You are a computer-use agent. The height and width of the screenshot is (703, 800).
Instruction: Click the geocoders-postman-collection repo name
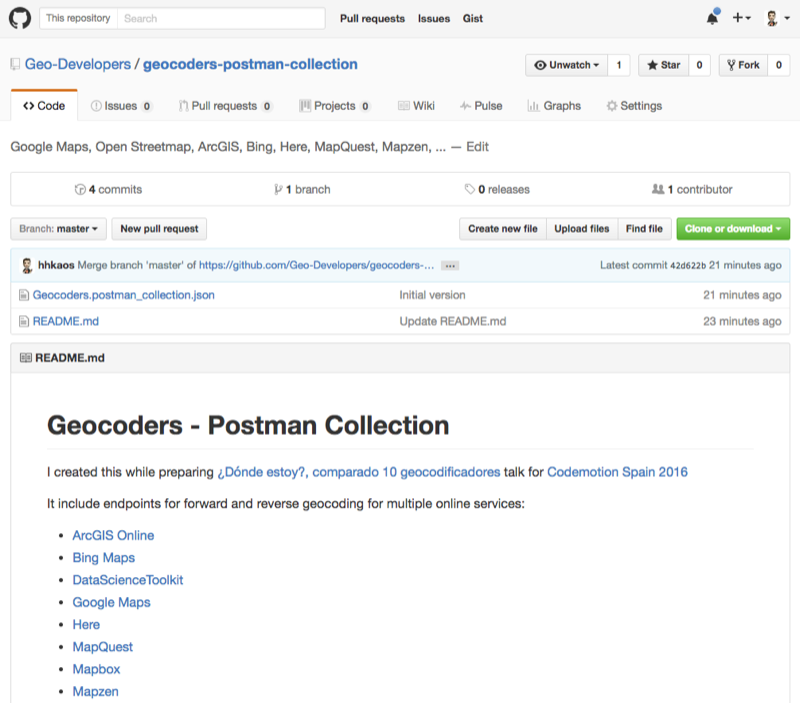250,64
